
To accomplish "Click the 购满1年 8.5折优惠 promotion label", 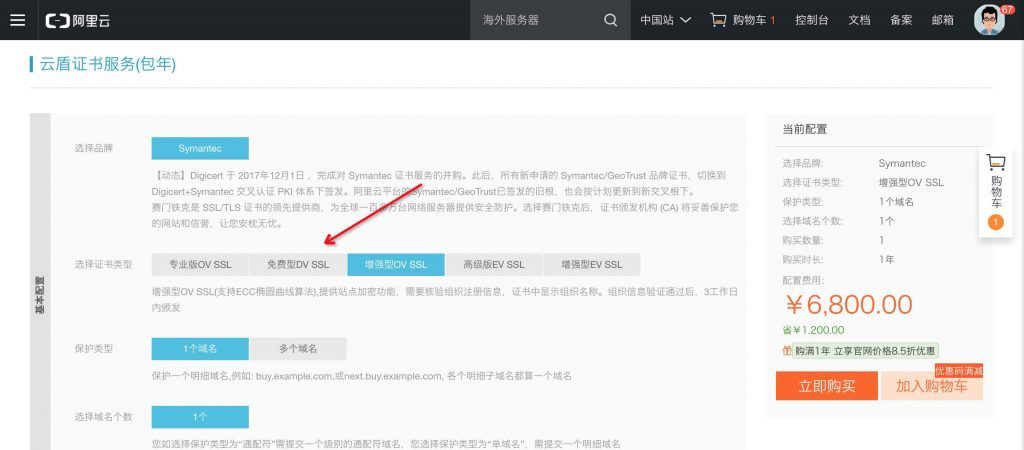I will click(x=866, y=351).
